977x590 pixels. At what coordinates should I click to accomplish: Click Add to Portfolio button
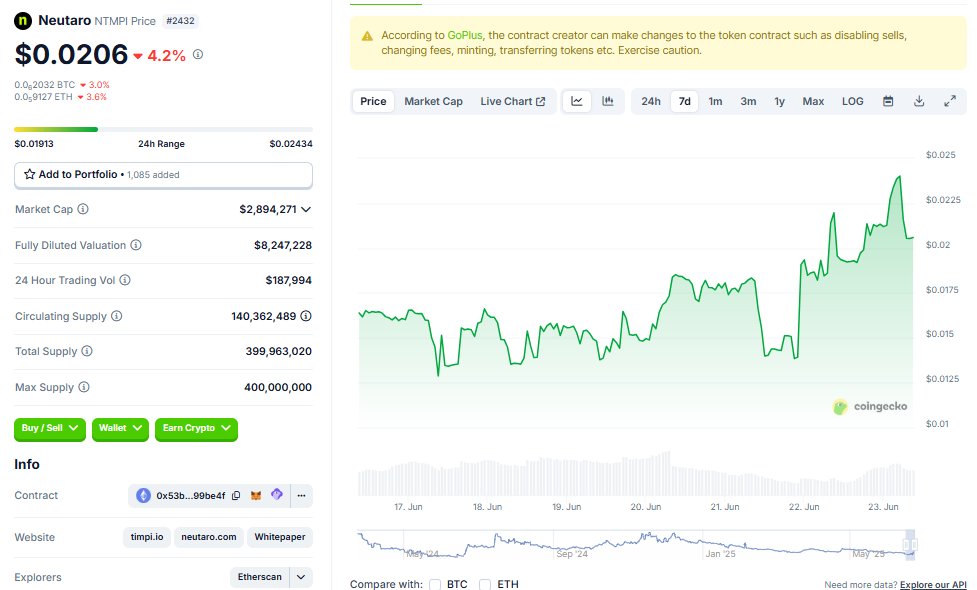163,175
